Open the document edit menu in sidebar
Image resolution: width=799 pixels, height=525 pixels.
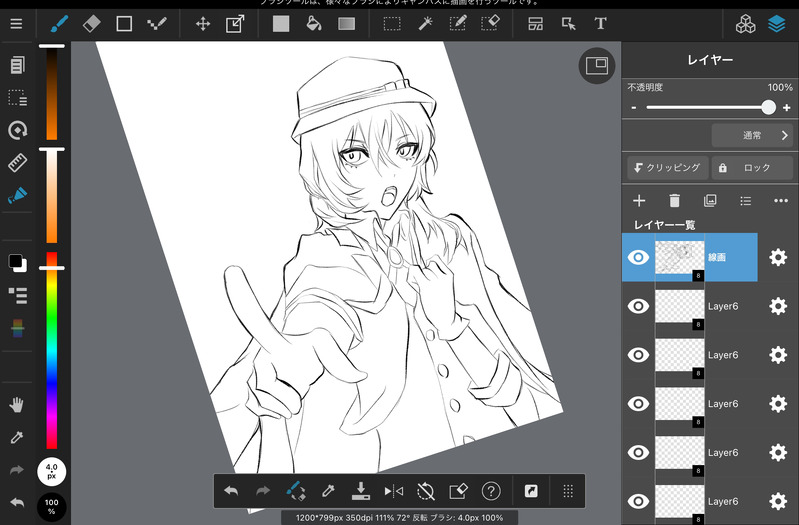[17, 65]
